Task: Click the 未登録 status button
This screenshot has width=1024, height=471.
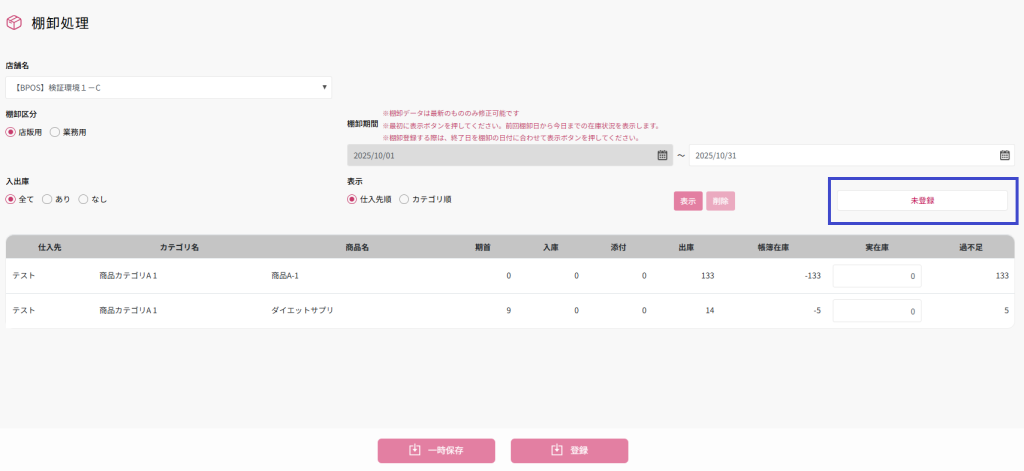Action: tap(921, 200)
